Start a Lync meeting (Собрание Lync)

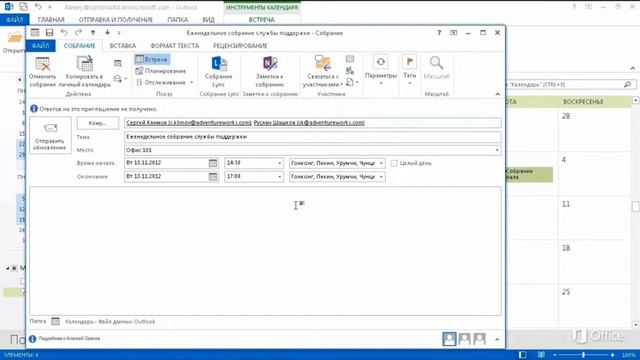218,72
